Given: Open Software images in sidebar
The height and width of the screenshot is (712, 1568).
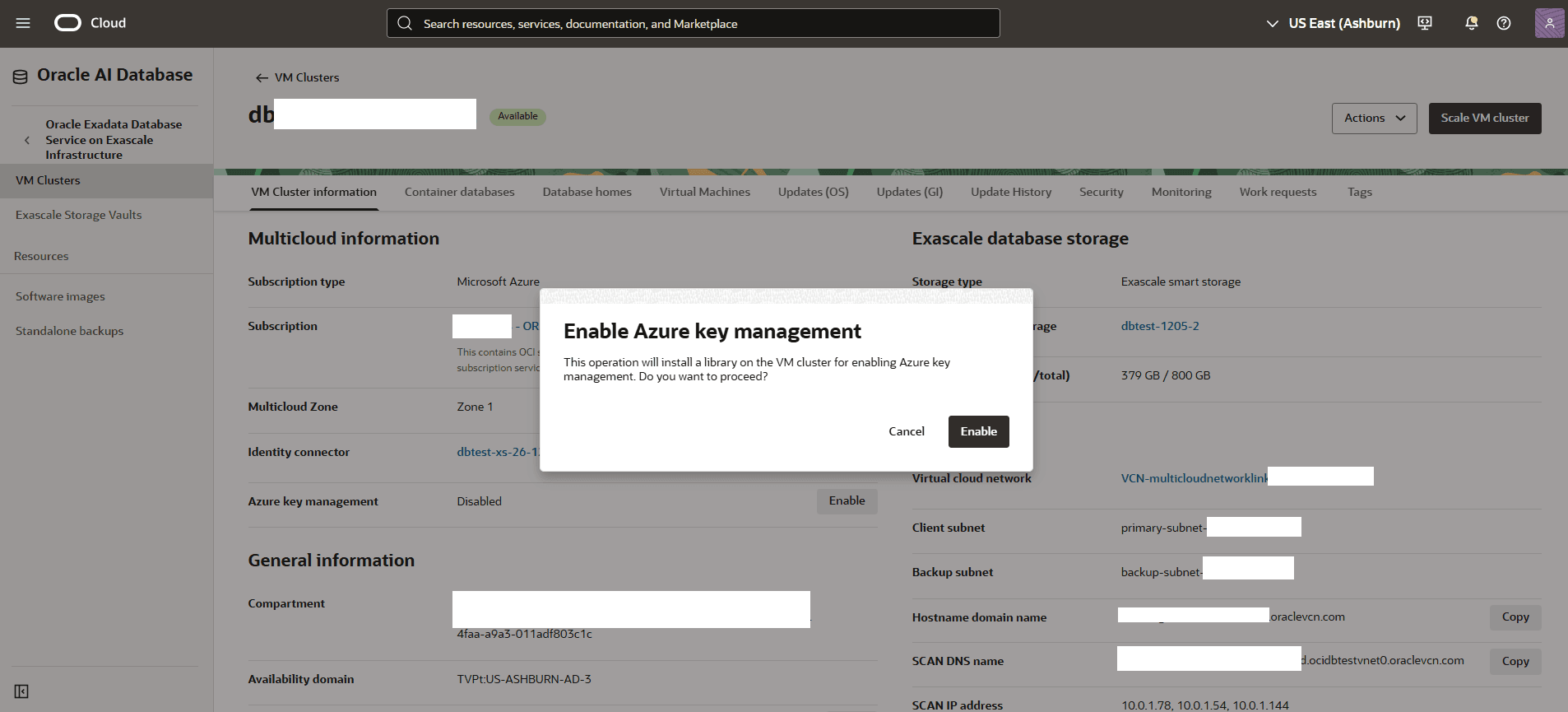Looking at the screenshot, I should click(x=60, y=296).
